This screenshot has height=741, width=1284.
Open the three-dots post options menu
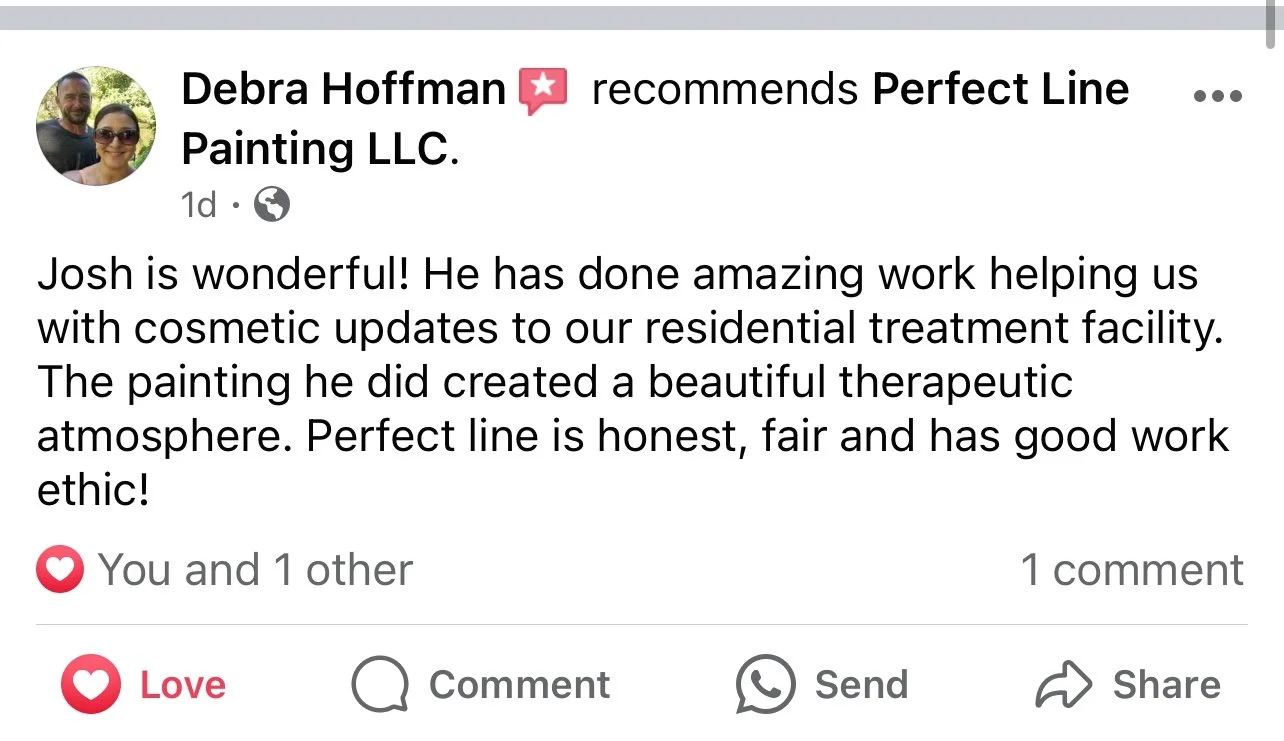[x=1218, y=97]
